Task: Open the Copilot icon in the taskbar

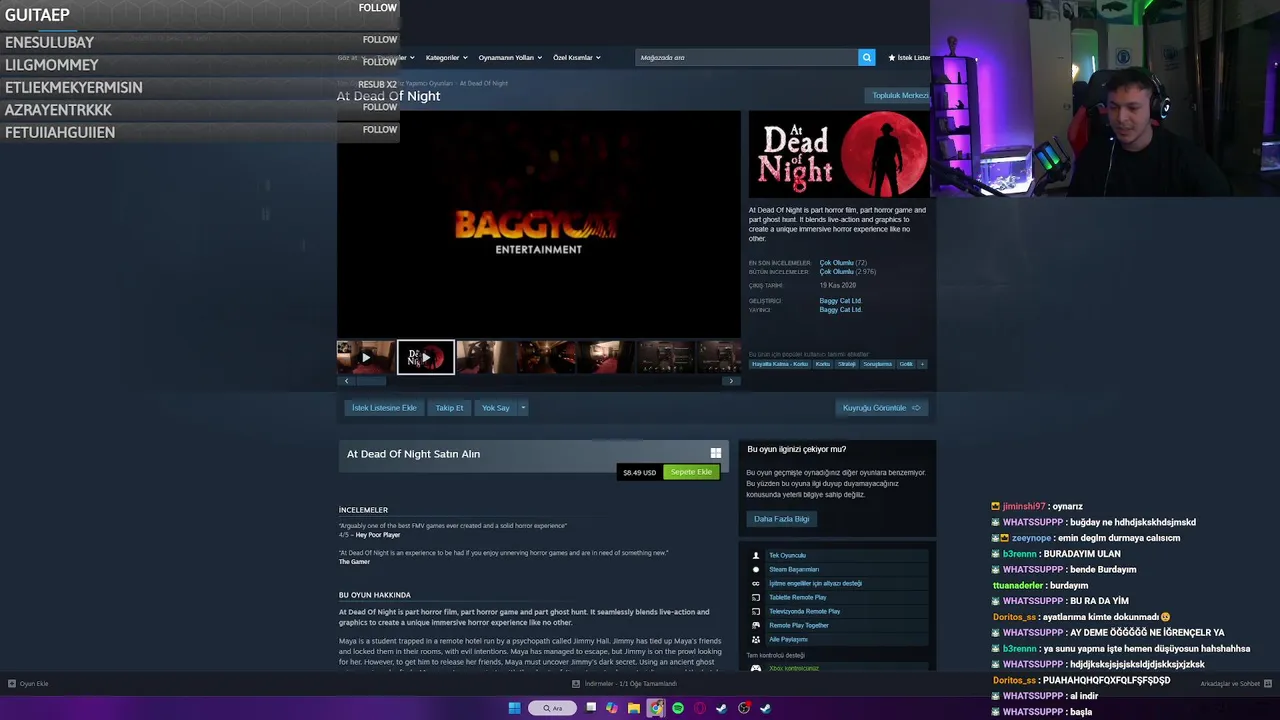Action: [612, 708]
